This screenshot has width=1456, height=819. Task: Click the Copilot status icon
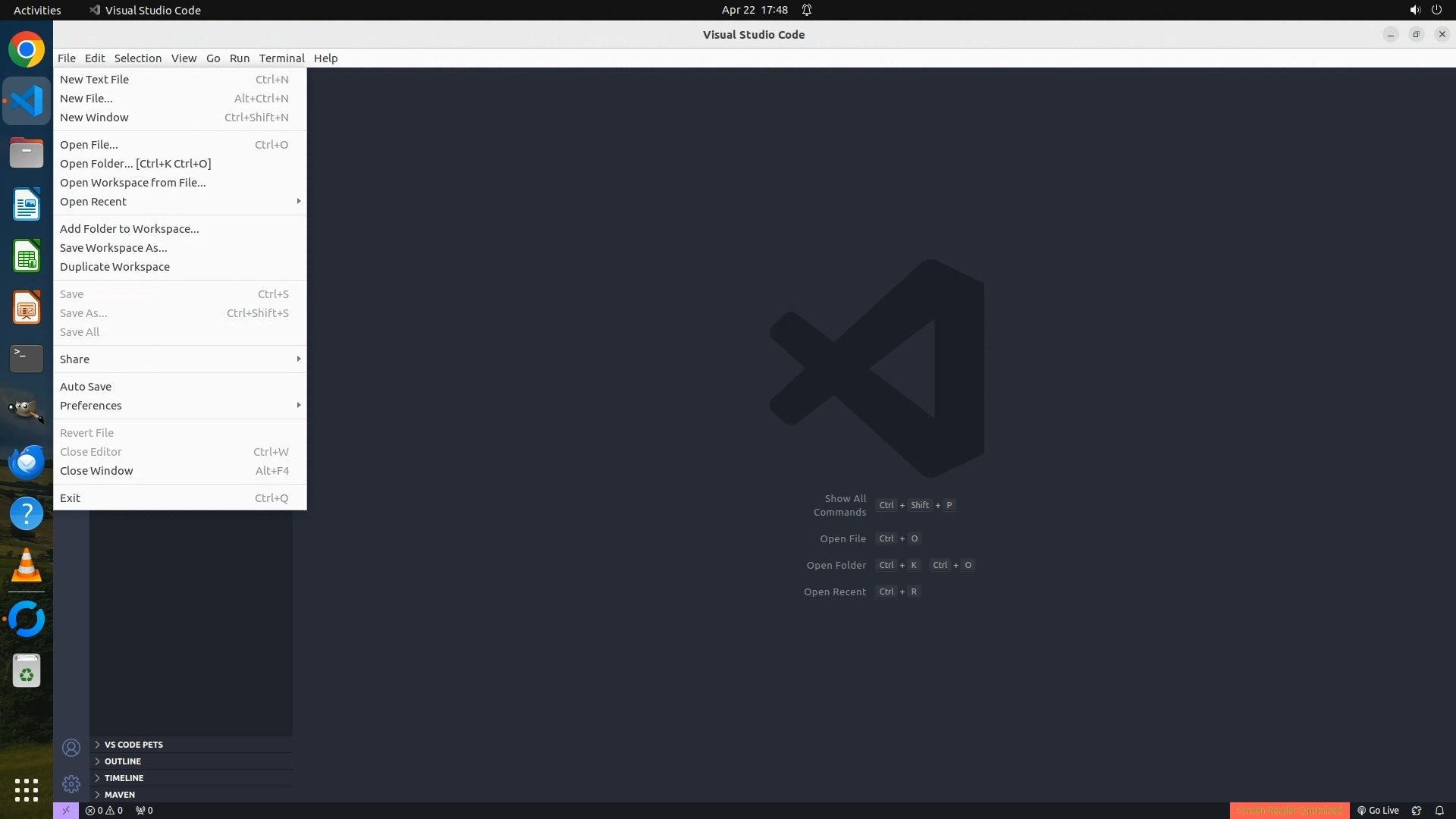(1416, 810)
